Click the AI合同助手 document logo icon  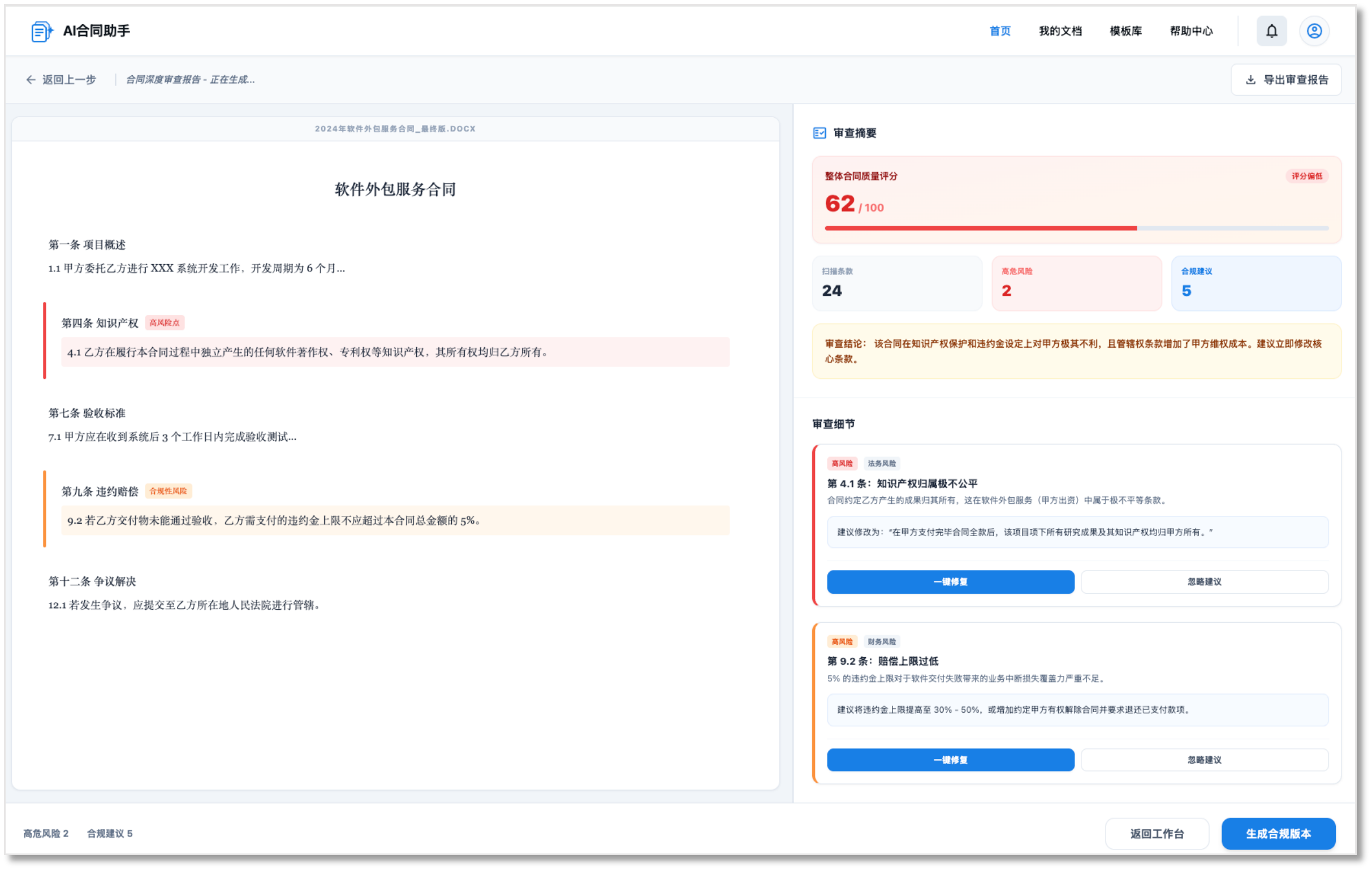42,31
